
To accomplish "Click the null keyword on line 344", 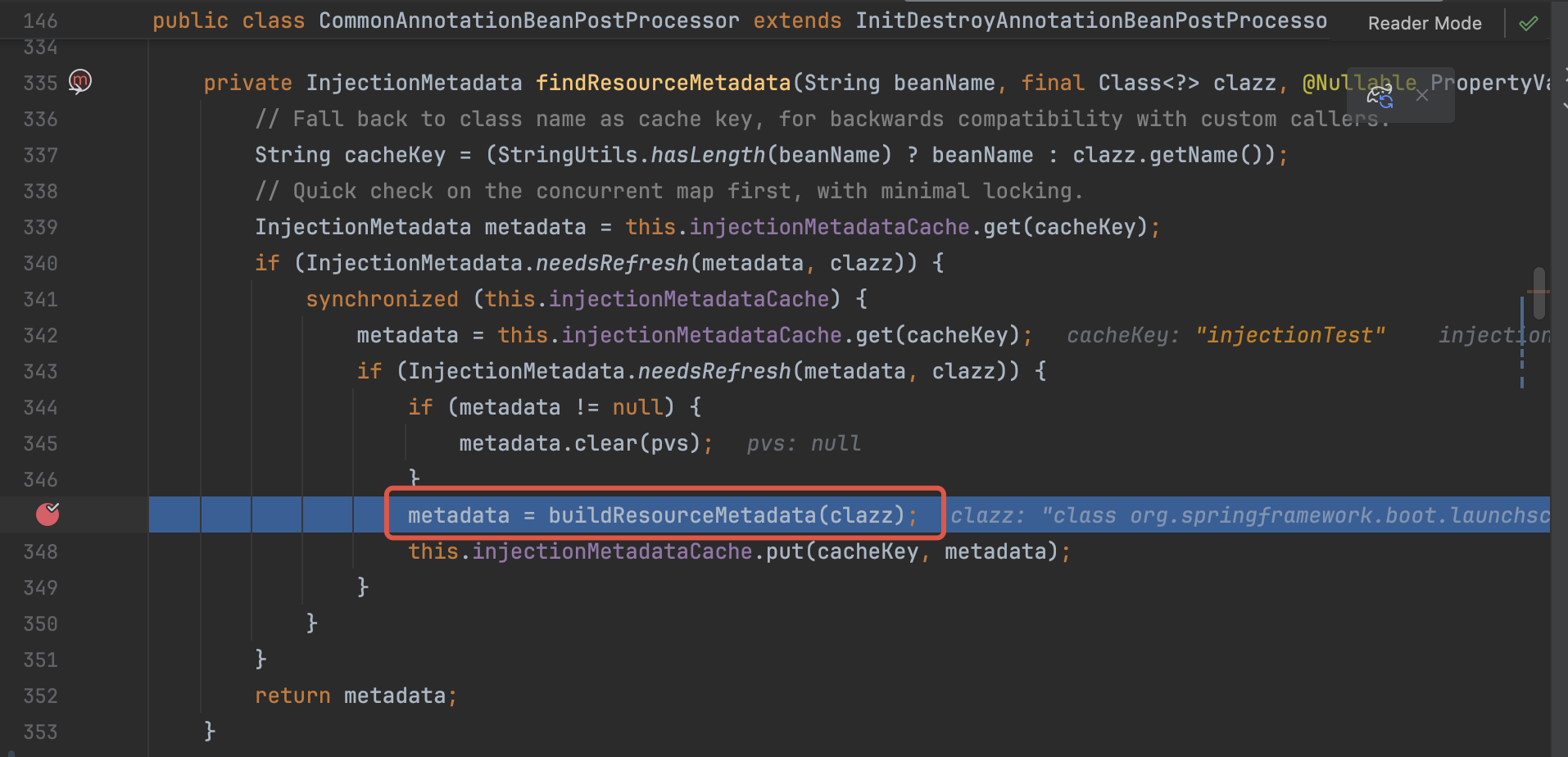I will [637, 407].
